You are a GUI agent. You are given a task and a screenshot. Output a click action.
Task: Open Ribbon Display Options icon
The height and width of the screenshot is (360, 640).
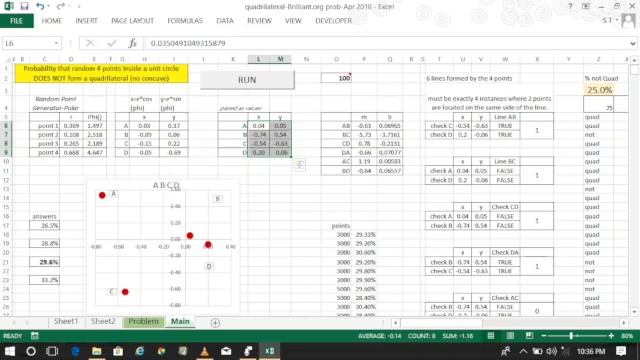[x=586, y=6]
